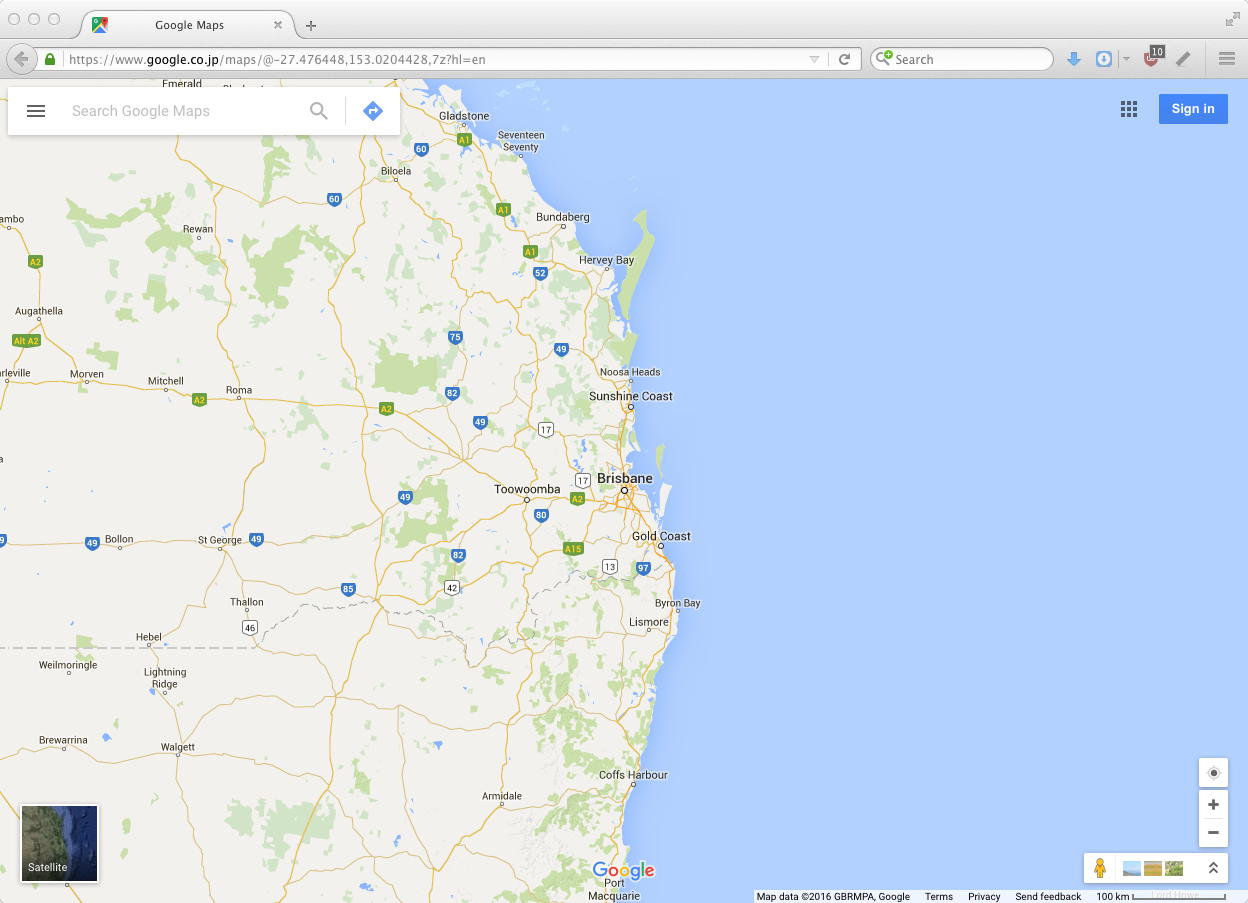Click the Sunshine Coast label

pos(631,396)
